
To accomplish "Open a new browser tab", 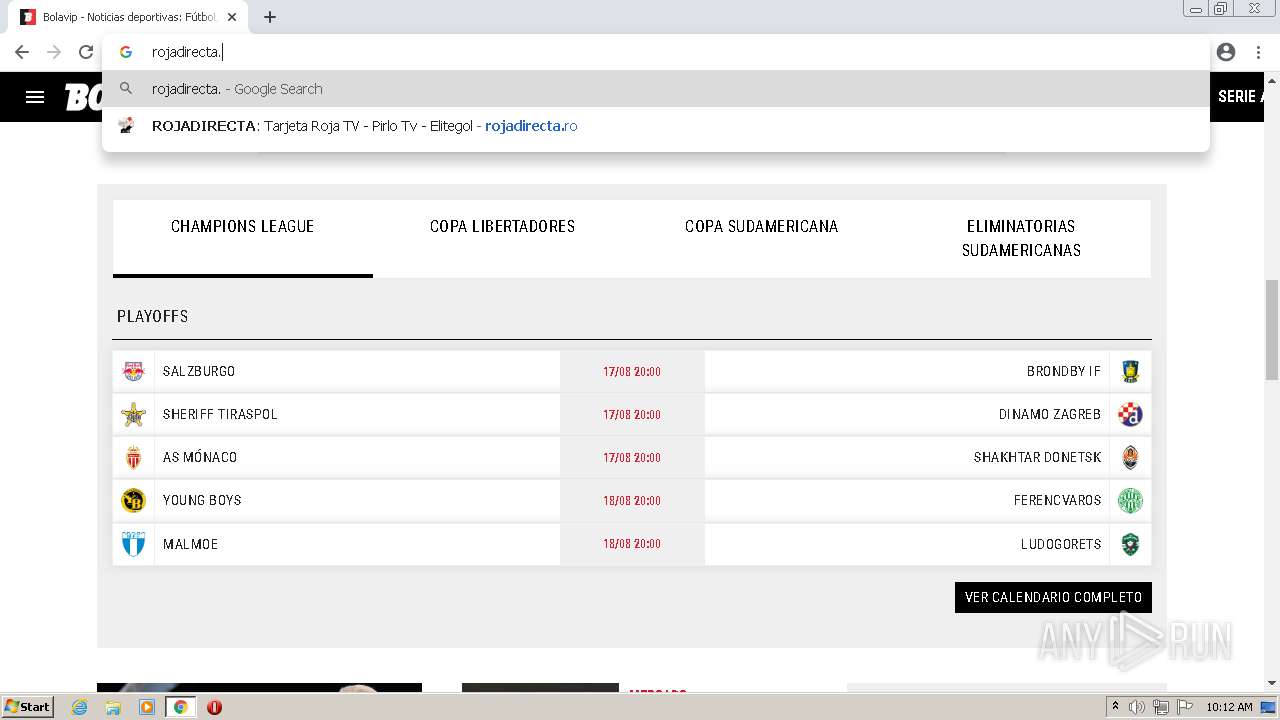I will (x=270, y=17).
